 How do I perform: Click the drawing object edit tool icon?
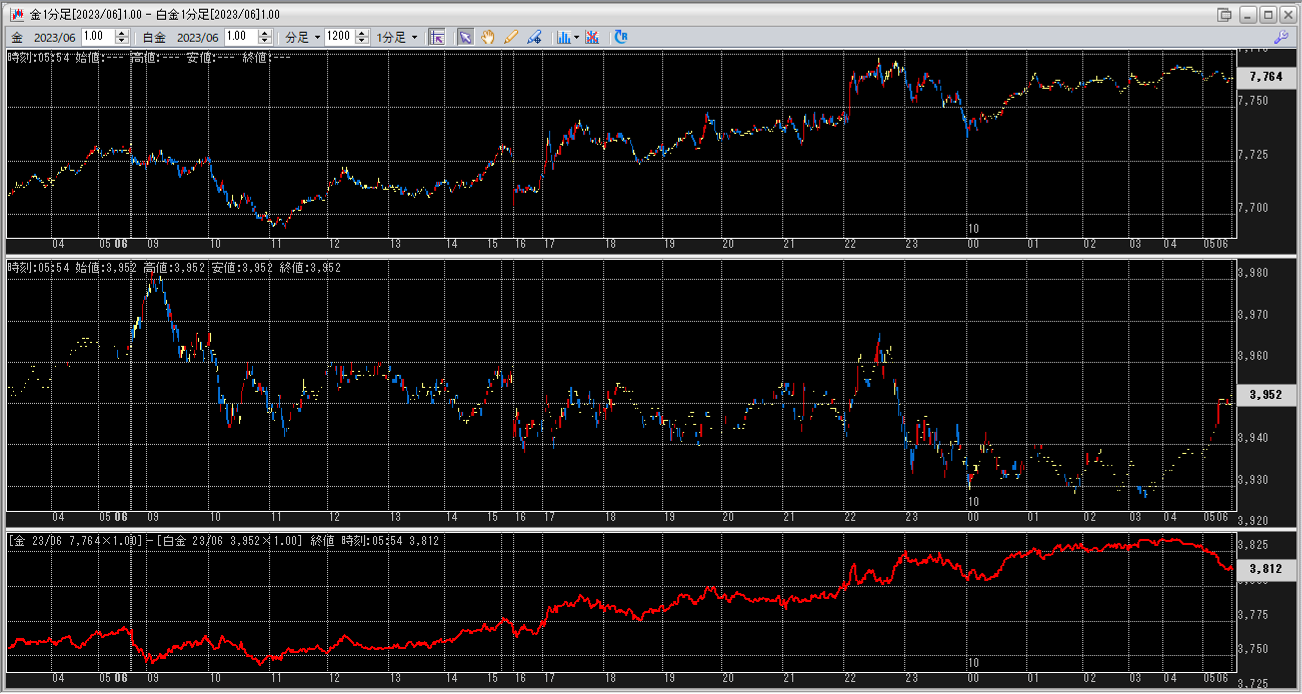point(534,37)
